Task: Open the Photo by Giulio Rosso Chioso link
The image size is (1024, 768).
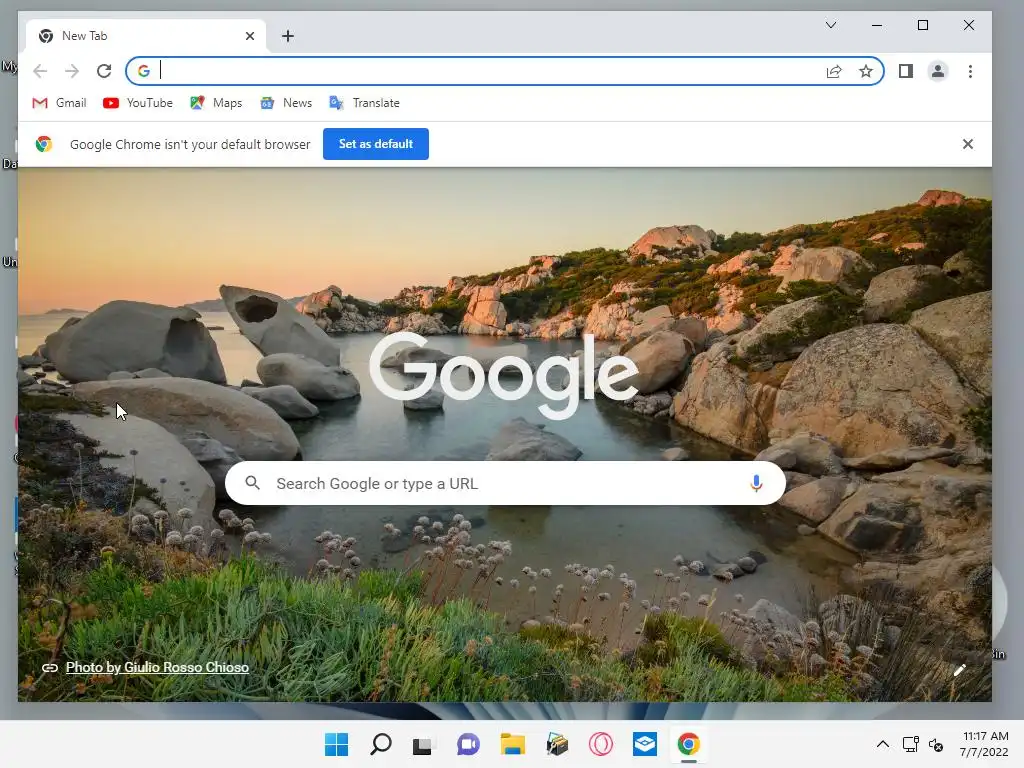Action: tap(157, 667)
